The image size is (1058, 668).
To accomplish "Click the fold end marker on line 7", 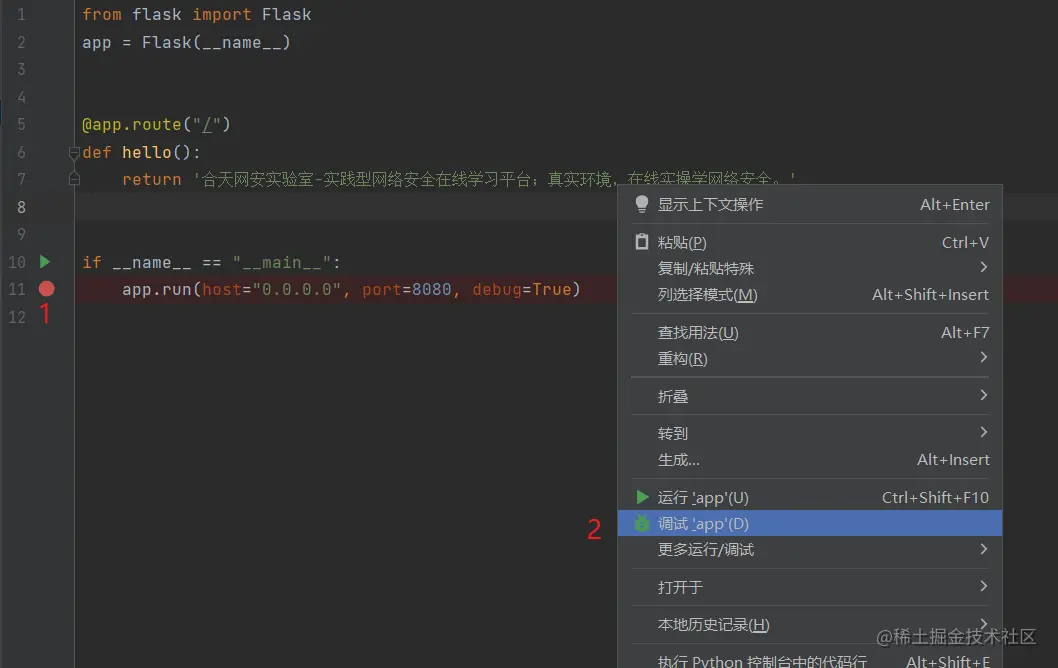I will click(x=74, y=179).
